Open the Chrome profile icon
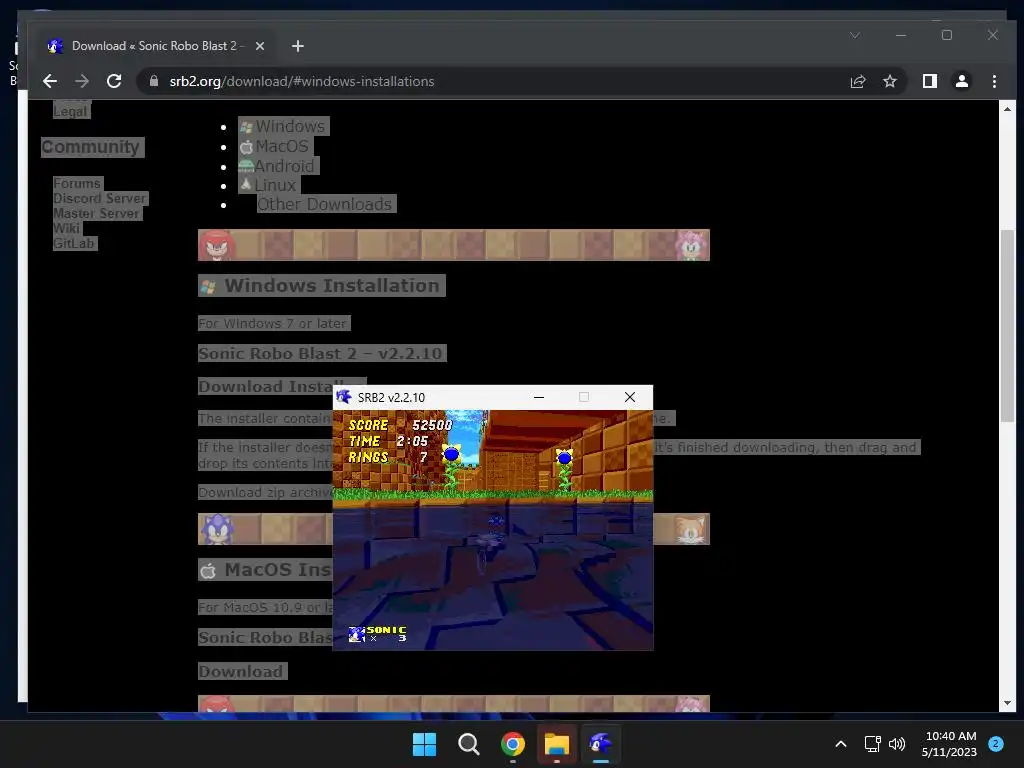 pyautogui.click(x=961, y=81)
